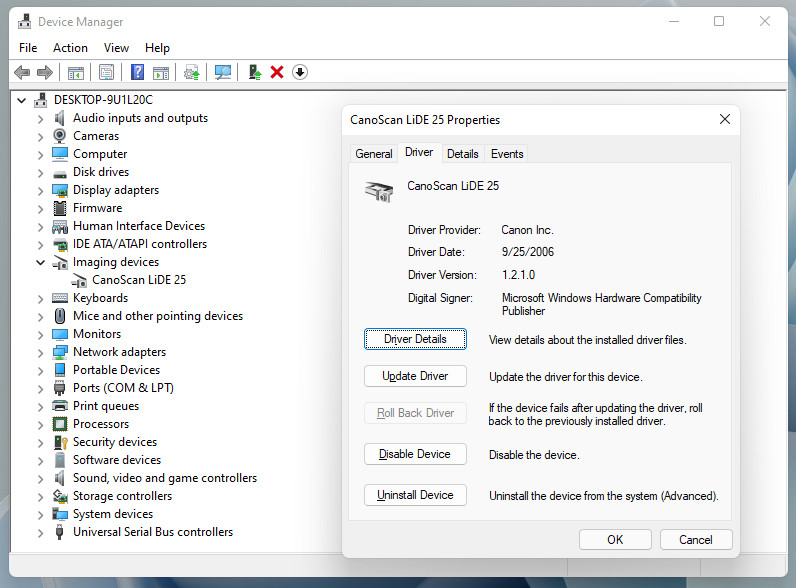This screenshot has width=796, height=588.
Task: Click the Properties toolbar icon
Action: click(x=107, y=73)
